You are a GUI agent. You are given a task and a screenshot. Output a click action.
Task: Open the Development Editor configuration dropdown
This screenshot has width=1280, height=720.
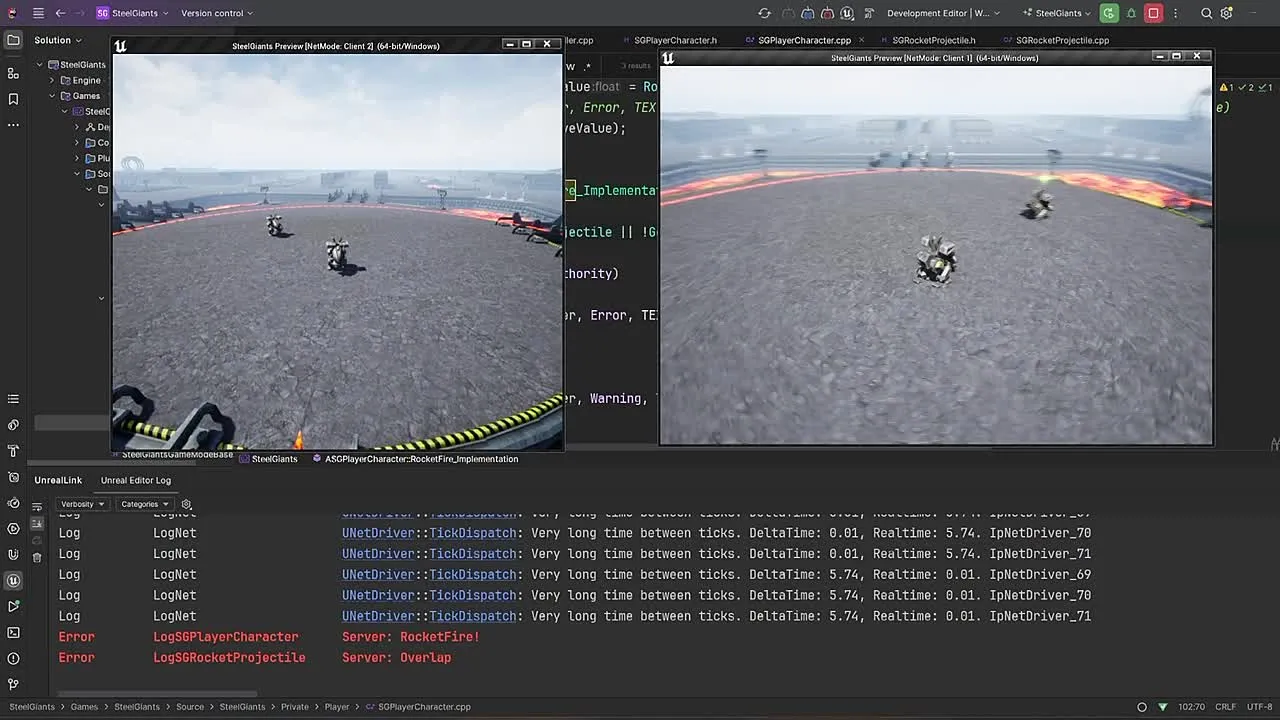click(x=943, y=13)
